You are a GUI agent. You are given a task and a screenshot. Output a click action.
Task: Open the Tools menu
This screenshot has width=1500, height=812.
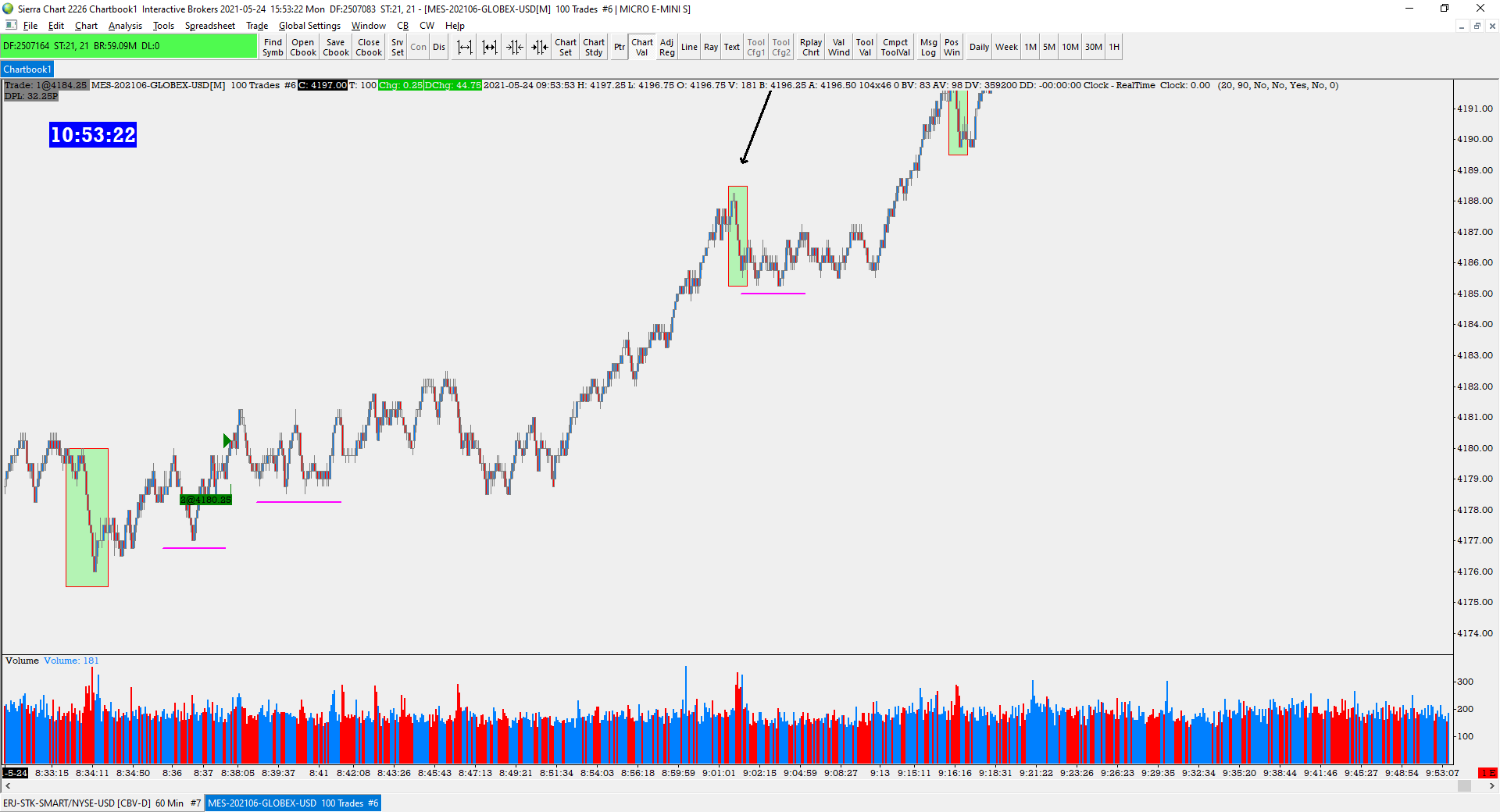pyautogui.click(x=163, y=26)
